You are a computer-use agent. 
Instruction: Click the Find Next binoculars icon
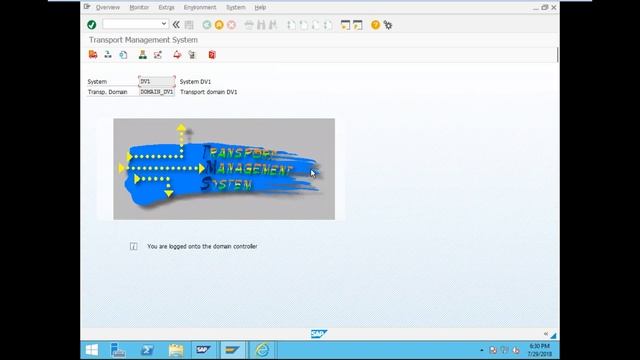coord(273,25)
